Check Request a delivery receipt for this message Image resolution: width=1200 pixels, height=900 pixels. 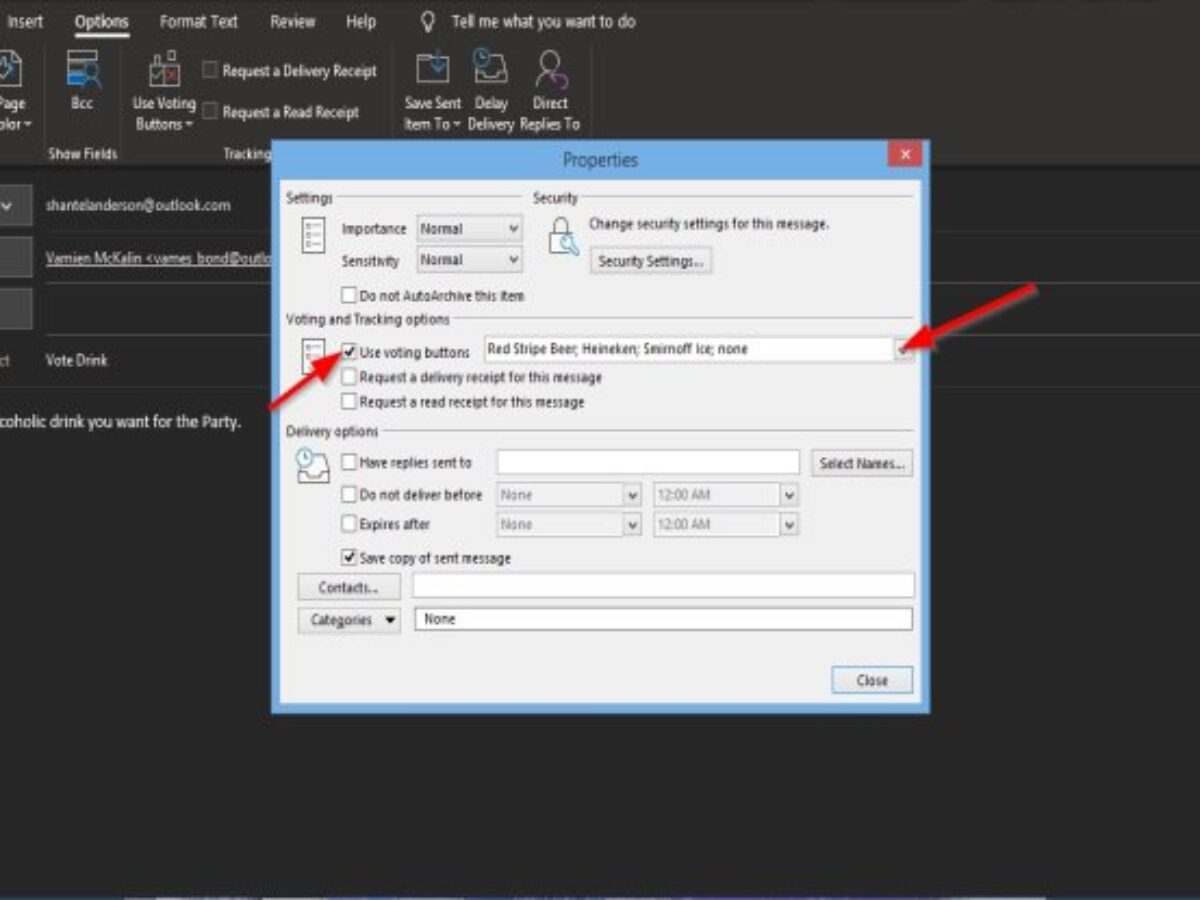click(x=349, y=377)
